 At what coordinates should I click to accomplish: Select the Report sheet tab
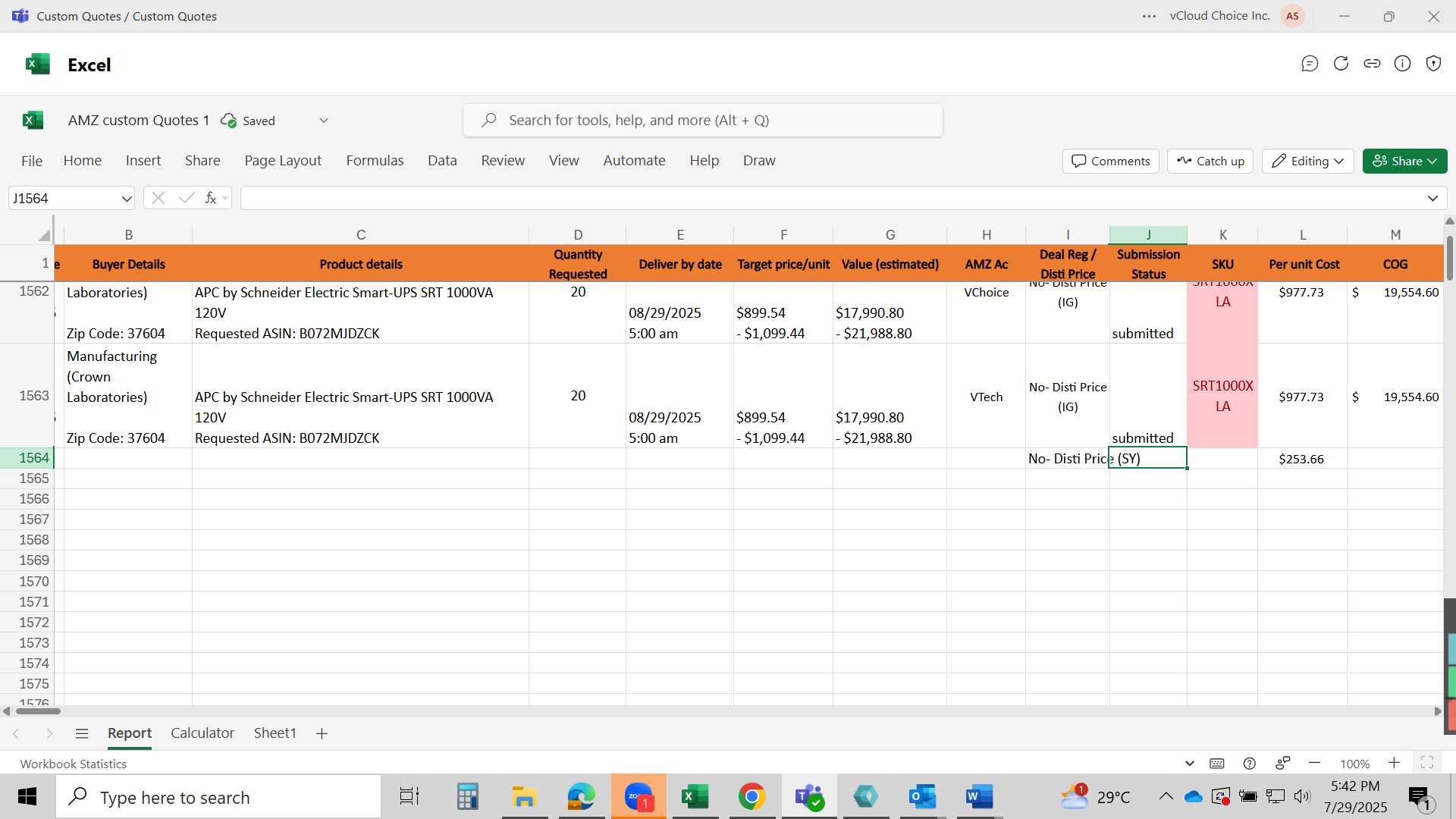pyautogui.click(x=130, y=733)
